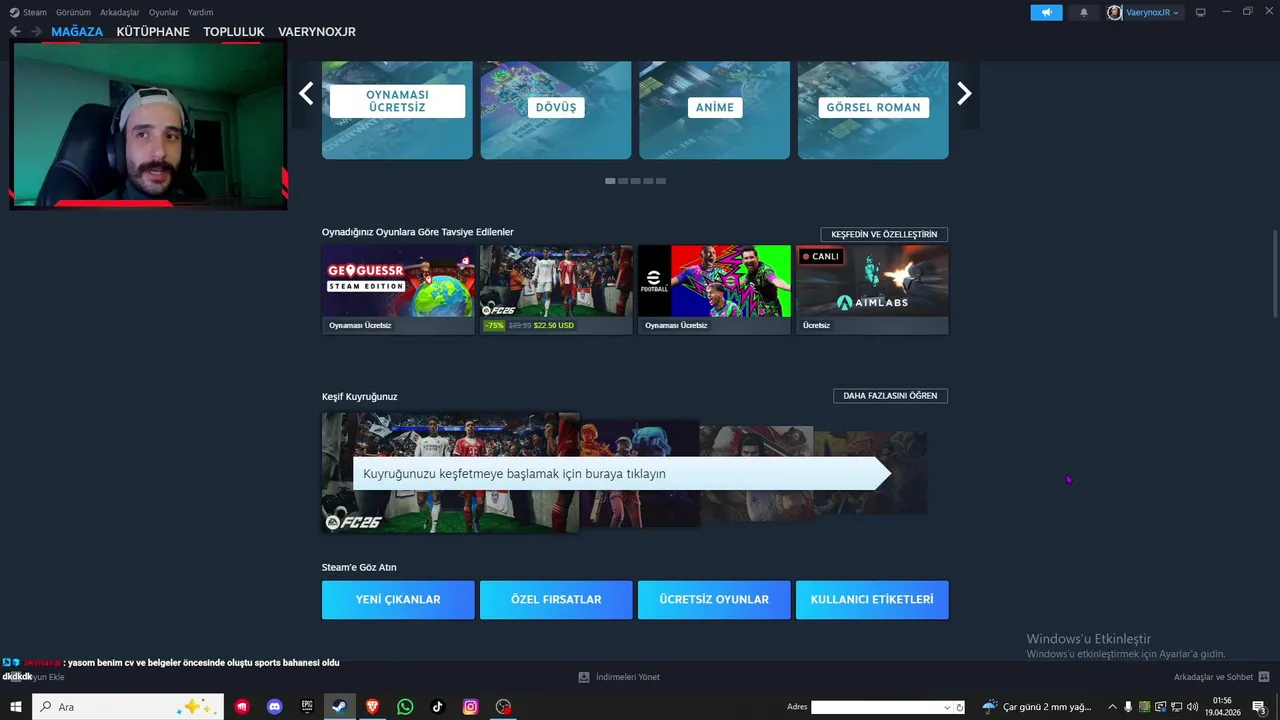Open the Windows notification center icon
Screen dimensions: 1280x720
(x=1259, y=707)
